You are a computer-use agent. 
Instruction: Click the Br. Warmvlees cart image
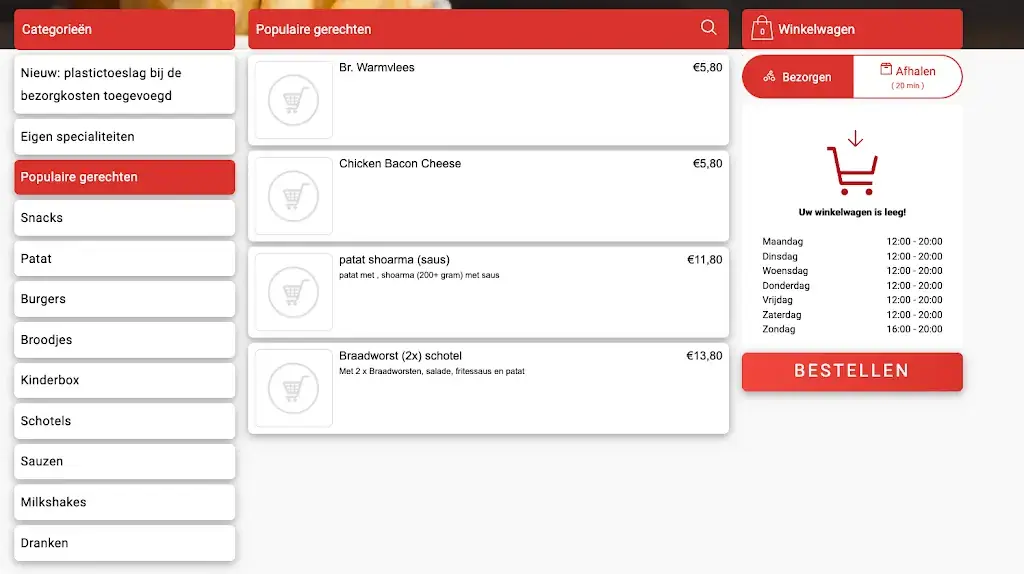[293, 100]
